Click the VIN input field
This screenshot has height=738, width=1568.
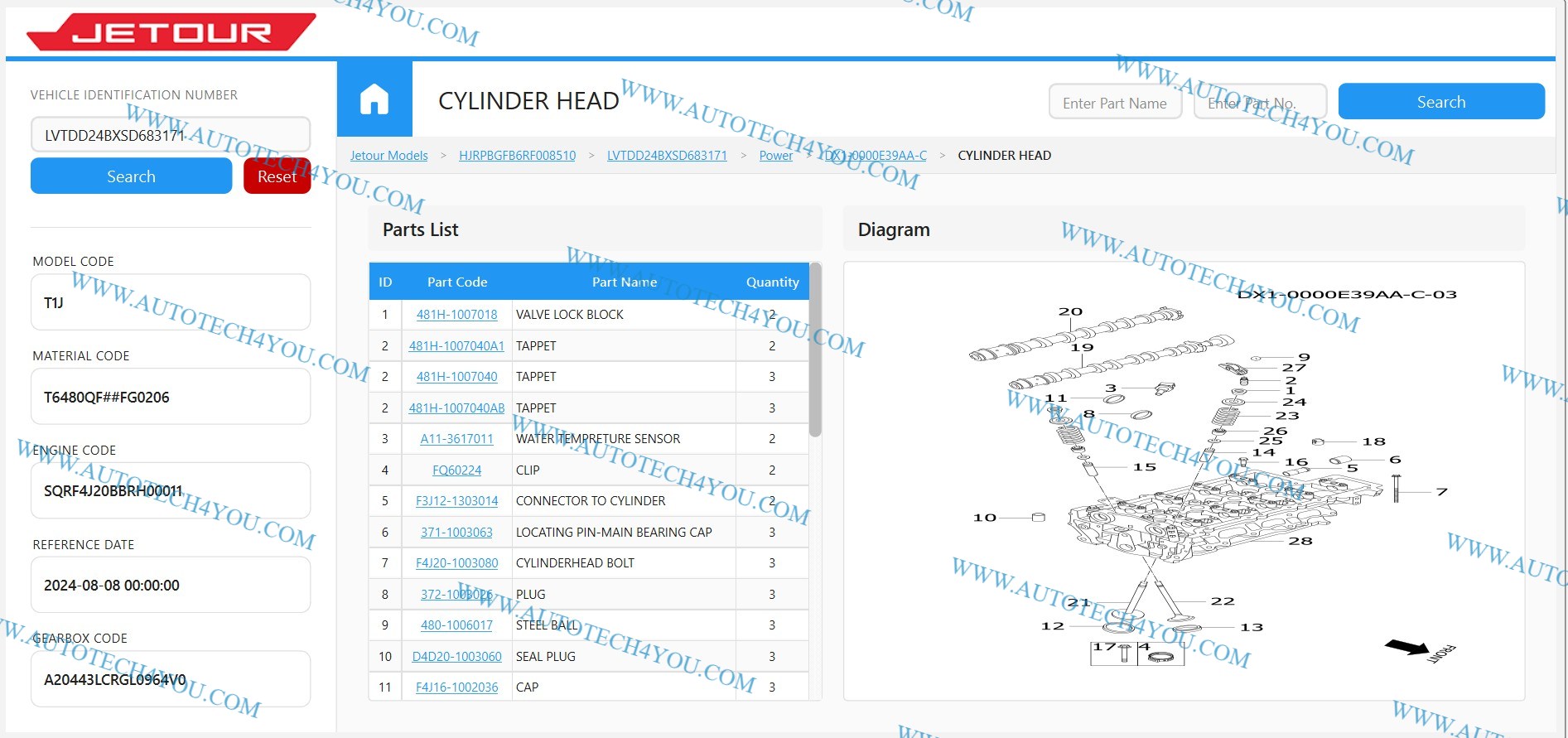(x=171, y=135)
